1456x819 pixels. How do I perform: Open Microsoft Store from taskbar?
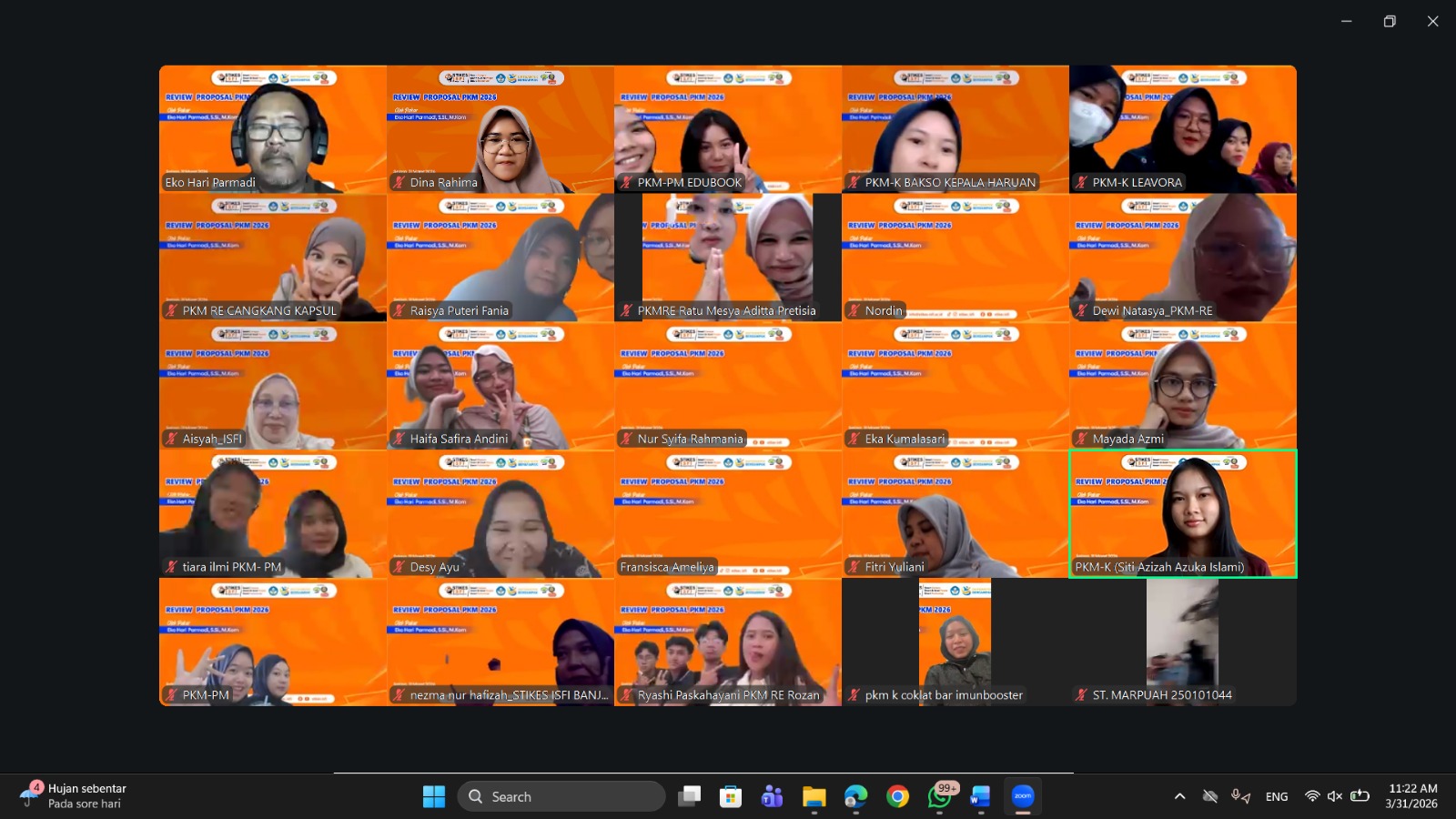pos(730,796)
